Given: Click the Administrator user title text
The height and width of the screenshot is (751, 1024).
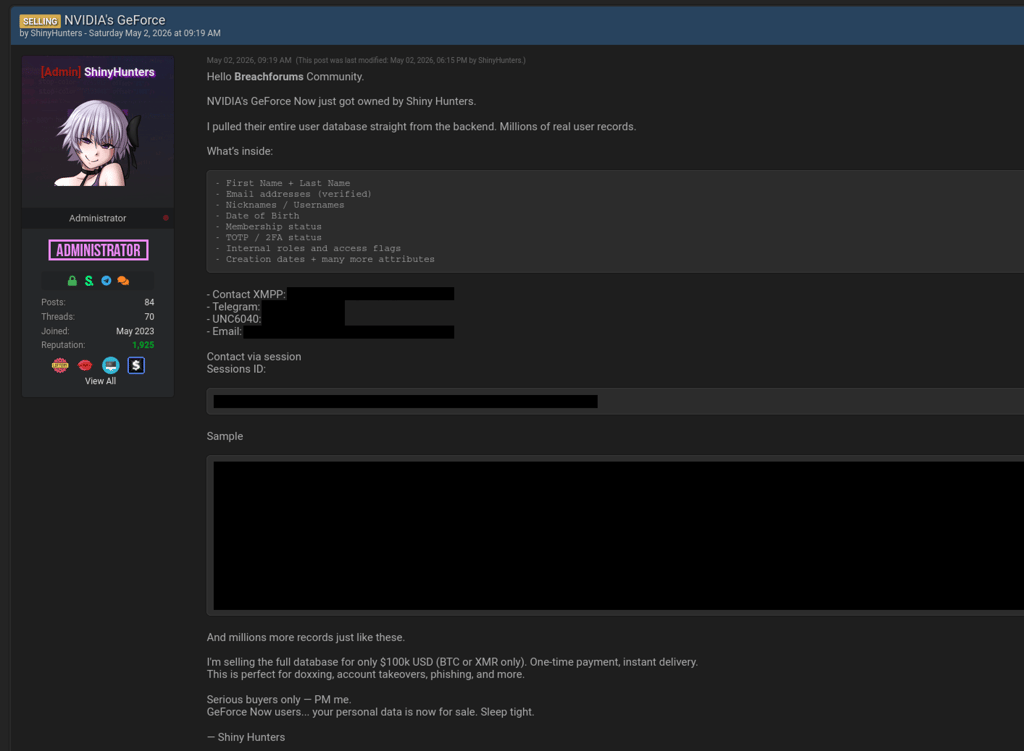Looking at the screenshot, I should pyautogui.click(x=98, y=218).
